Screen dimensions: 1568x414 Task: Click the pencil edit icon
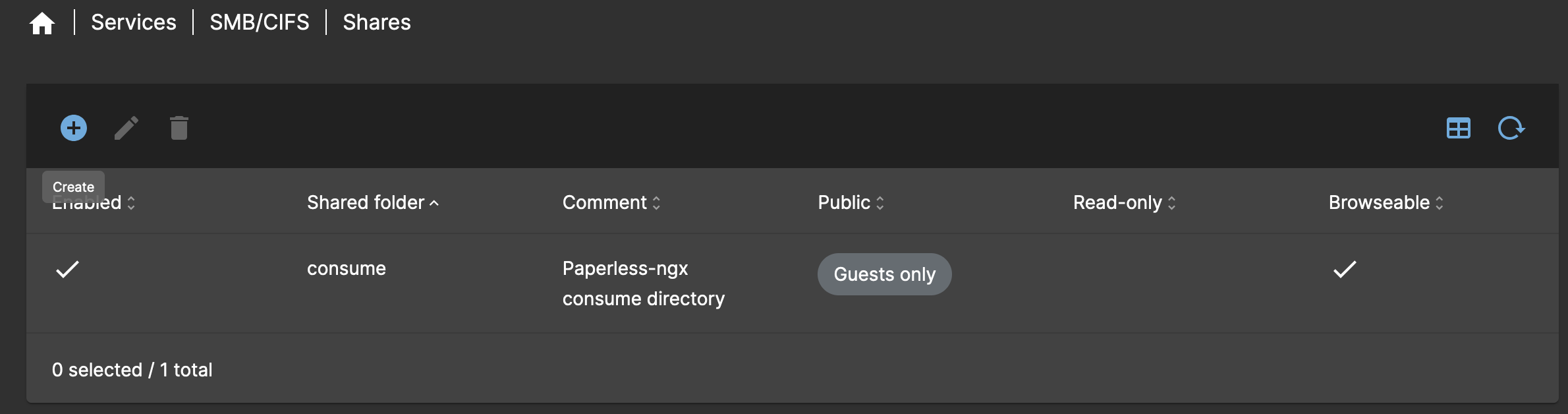coord(126,128)
